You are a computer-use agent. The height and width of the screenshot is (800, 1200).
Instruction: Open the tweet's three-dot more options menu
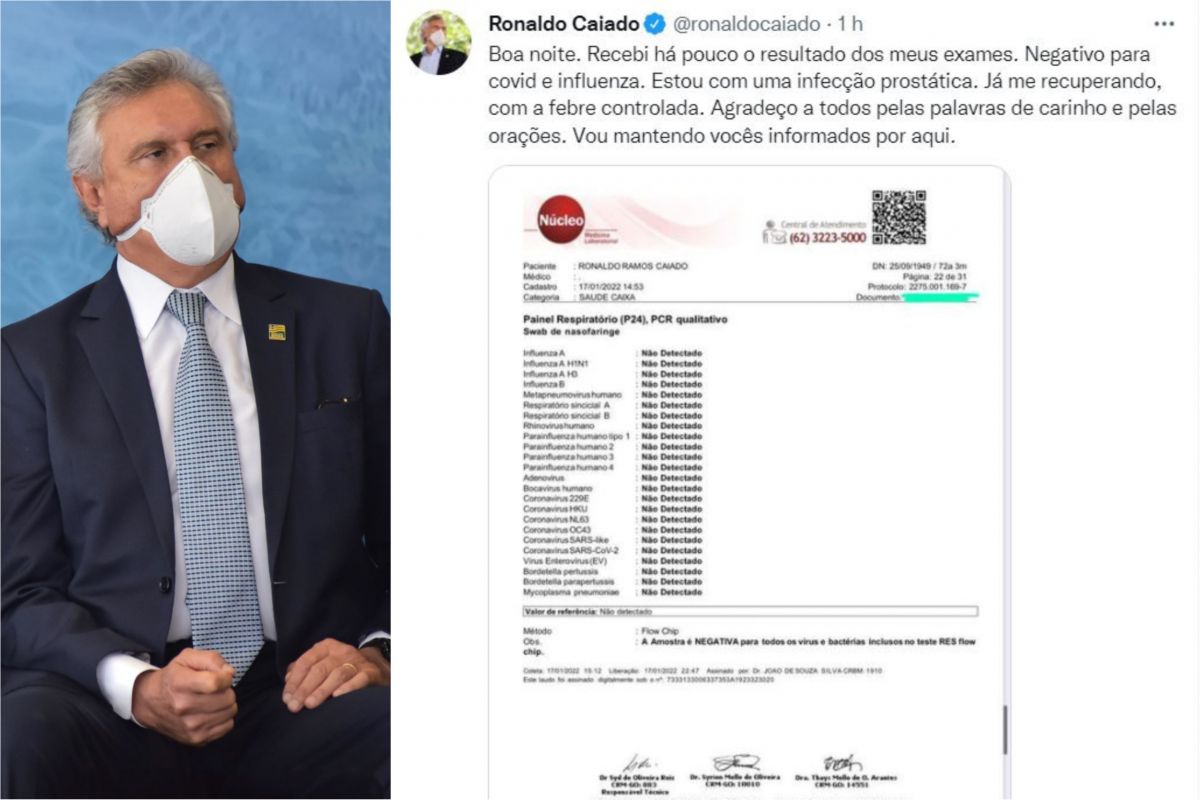1163,23
